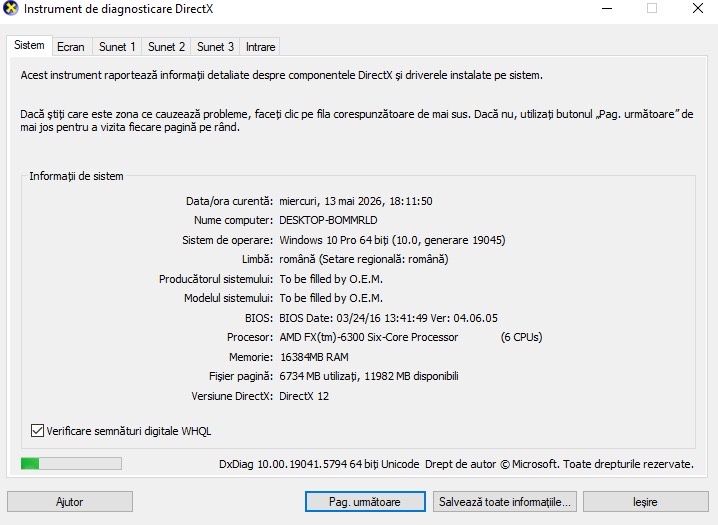Click the Ajutor button

click(70, 502)
